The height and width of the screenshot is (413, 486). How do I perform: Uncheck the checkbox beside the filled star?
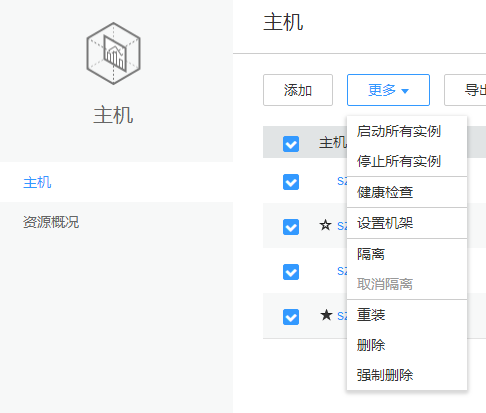[291, 317]
